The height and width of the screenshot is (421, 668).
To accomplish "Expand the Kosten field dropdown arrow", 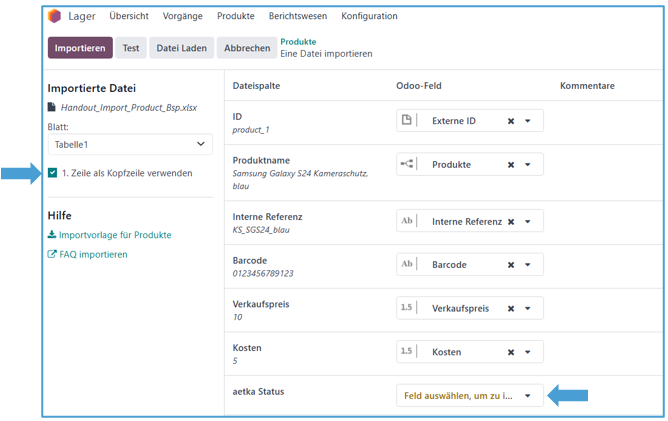I will pos(528,352).
